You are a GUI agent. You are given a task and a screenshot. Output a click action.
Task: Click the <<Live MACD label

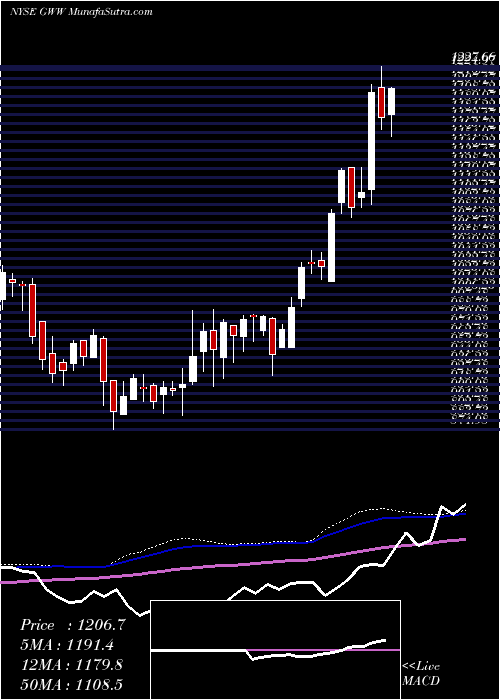[x=421, y=674]
